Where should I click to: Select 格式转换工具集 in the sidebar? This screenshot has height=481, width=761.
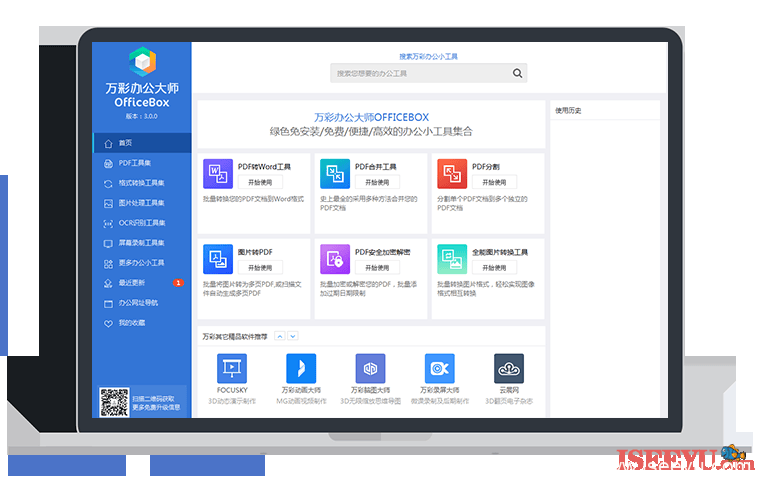pyautogui.click(x=142, y=183)
